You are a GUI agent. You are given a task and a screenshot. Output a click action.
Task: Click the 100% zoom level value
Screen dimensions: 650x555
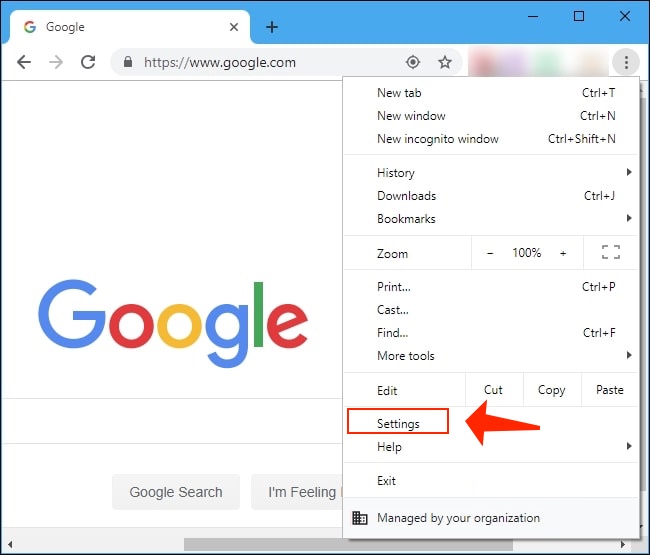[x=526, y=252]
